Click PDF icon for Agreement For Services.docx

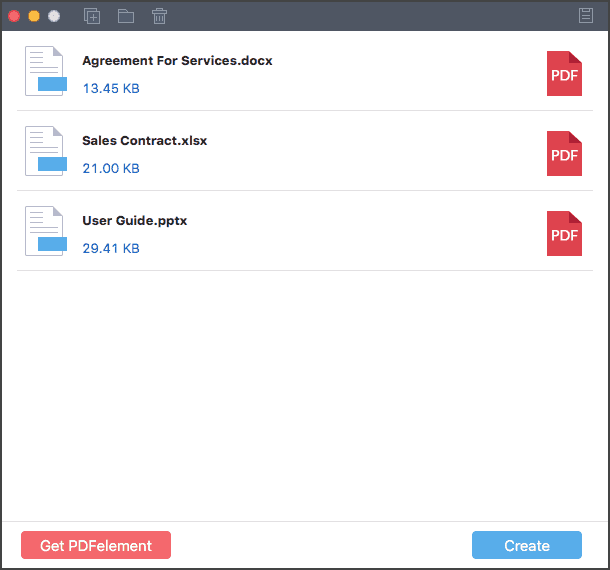[x=564, y=74]
